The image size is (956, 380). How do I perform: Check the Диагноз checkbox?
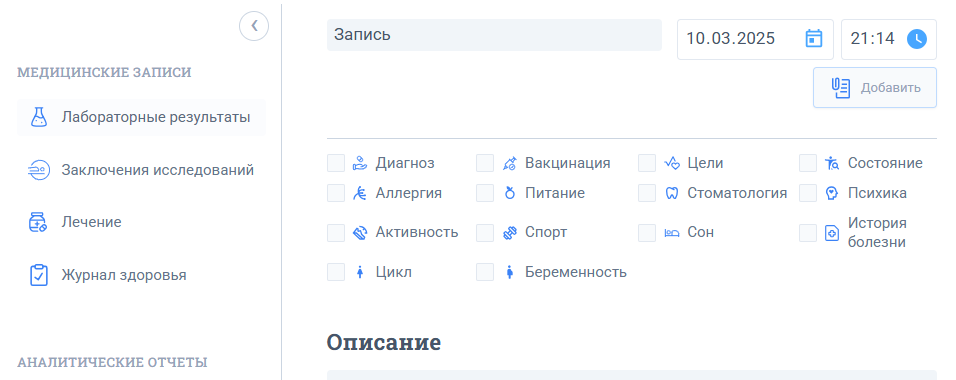pos(336,163)
